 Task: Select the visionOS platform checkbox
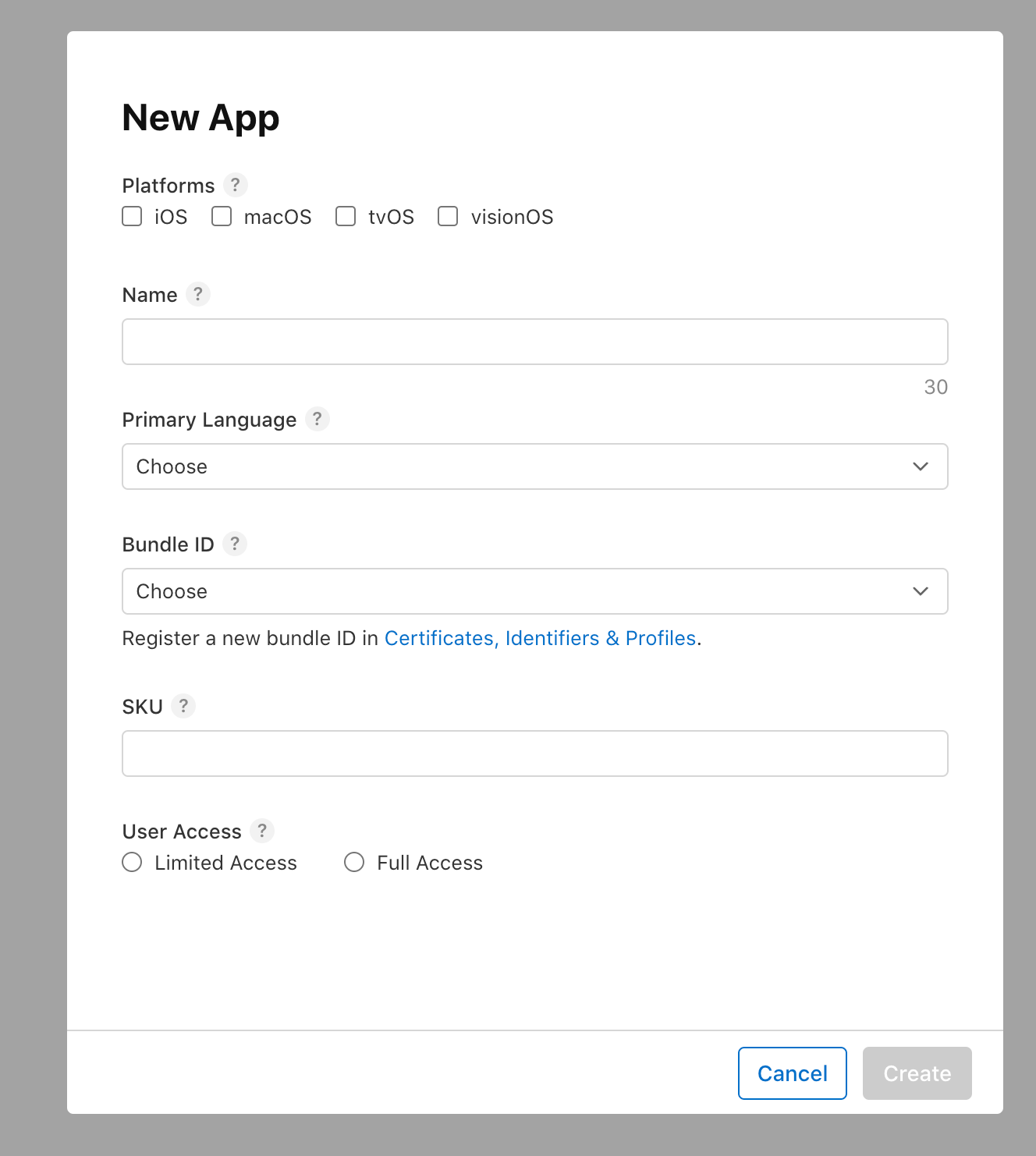point(448,216)
